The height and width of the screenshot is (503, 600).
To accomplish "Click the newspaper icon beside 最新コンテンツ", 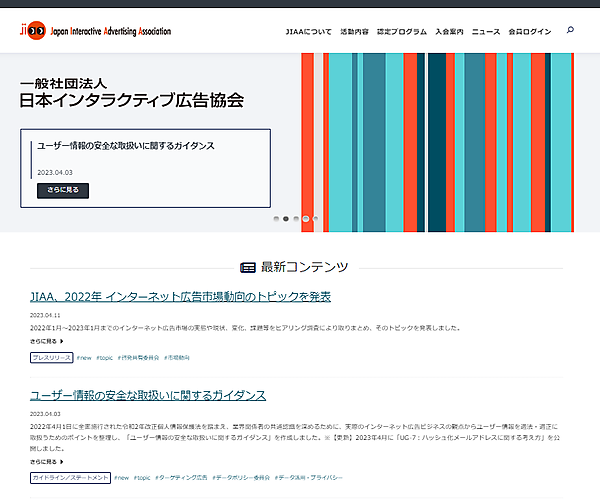I will 248,267.
